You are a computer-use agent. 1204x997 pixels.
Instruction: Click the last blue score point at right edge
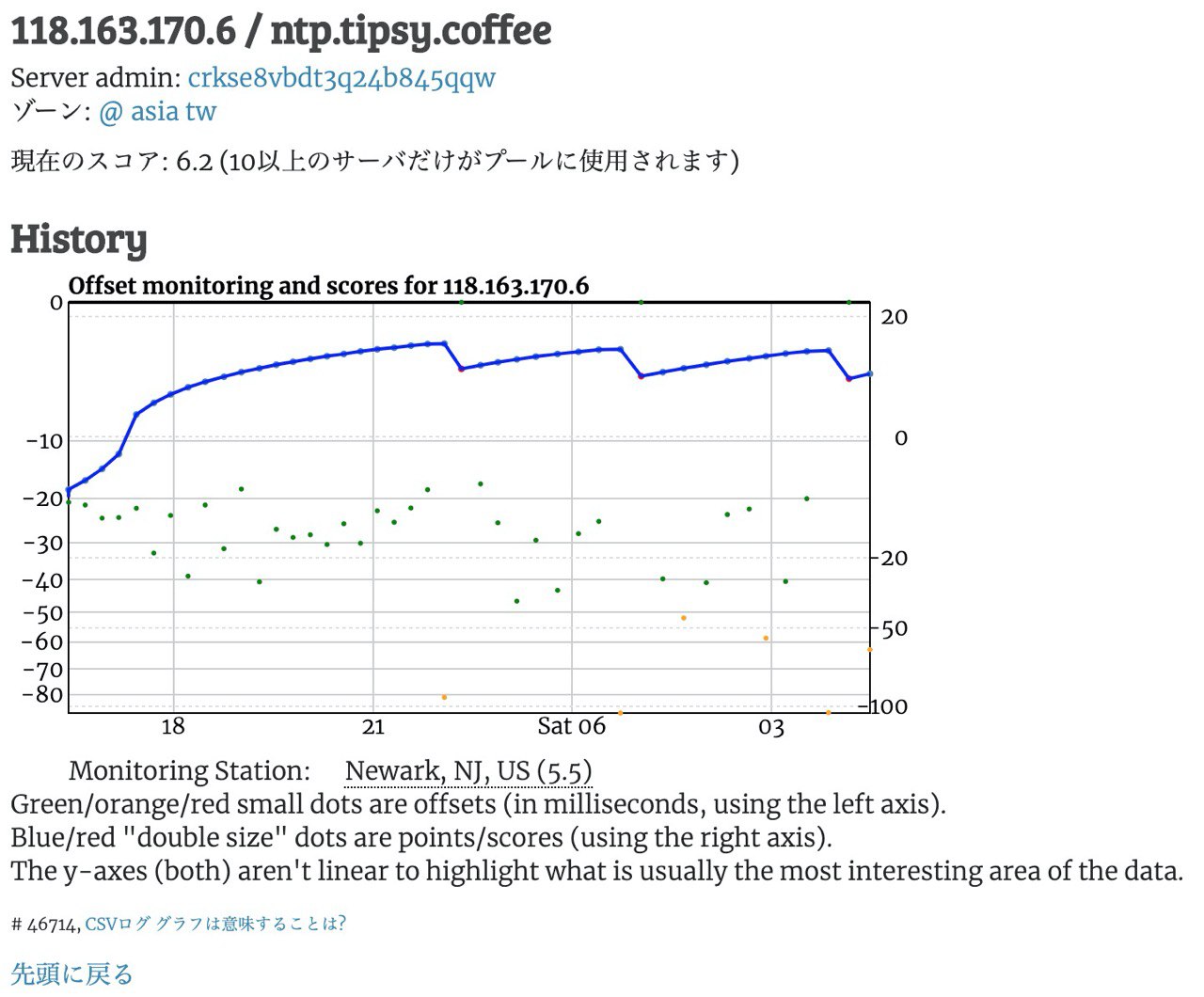pyautogui.click(x=870, y=373)
